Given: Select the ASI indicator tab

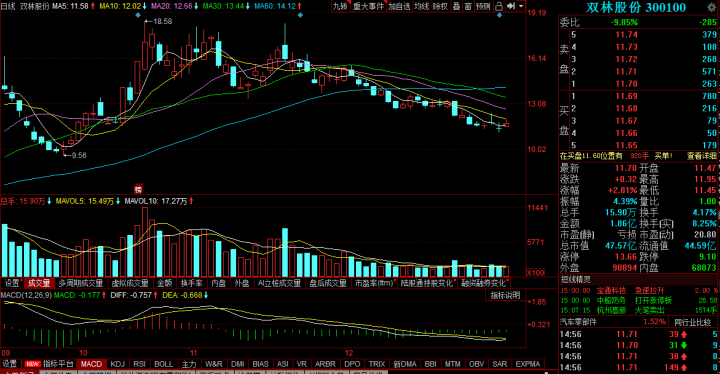Looking at the screenshot, I should (282, 364).
